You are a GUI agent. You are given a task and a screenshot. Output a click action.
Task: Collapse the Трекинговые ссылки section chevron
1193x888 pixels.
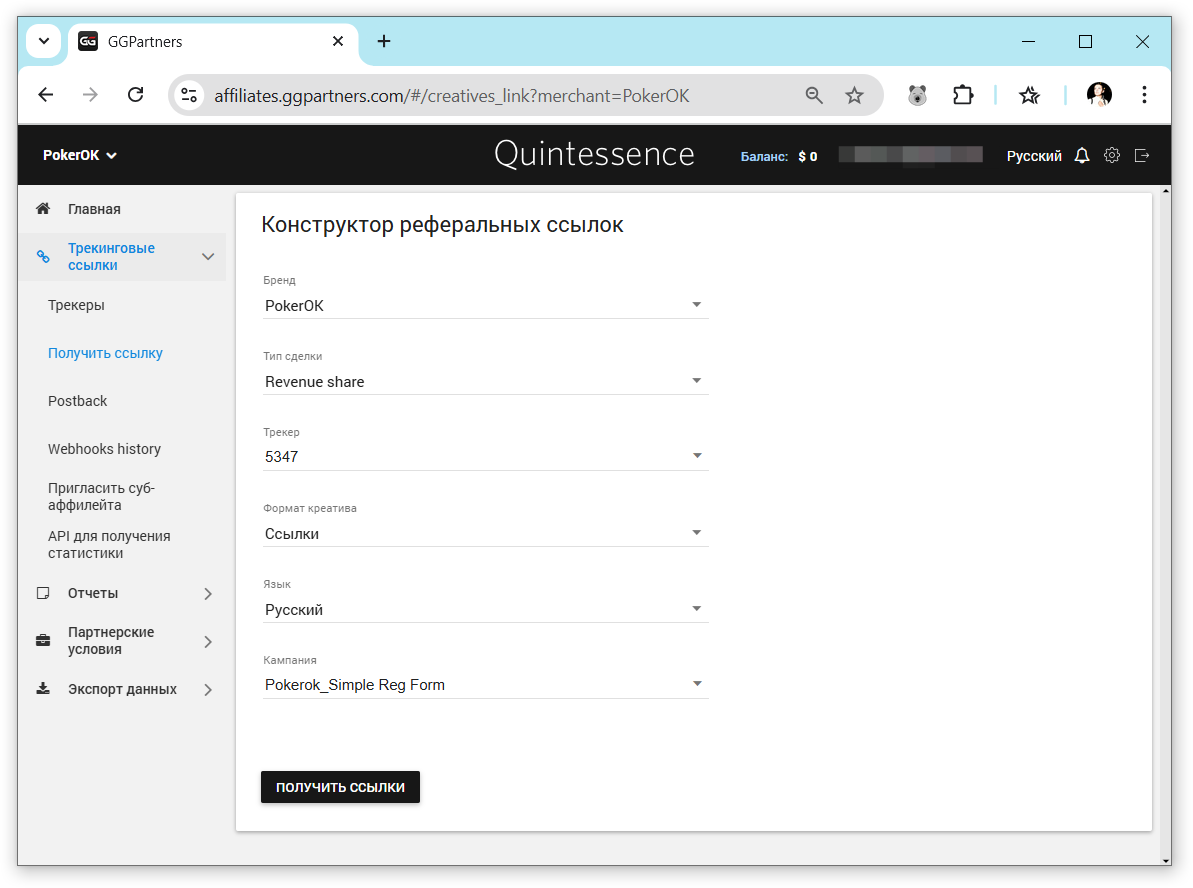point(208,256)
